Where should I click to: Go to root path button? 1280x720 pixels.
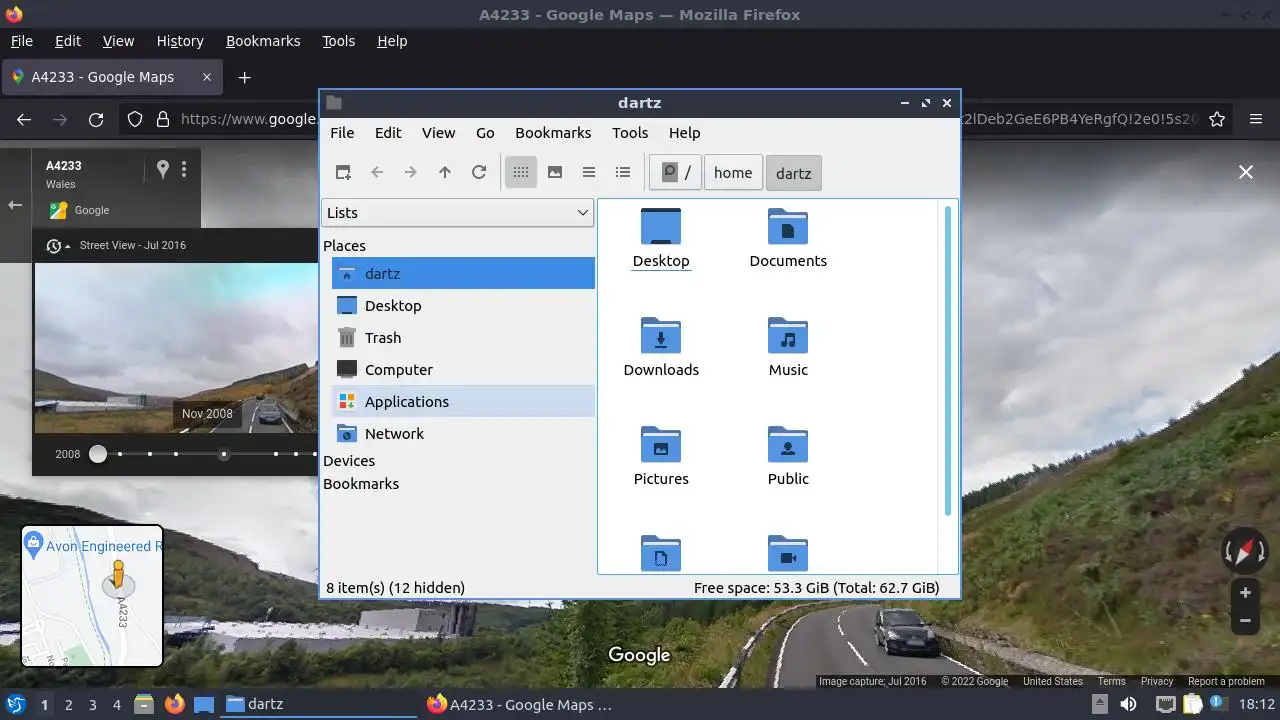tap(675, 172)
